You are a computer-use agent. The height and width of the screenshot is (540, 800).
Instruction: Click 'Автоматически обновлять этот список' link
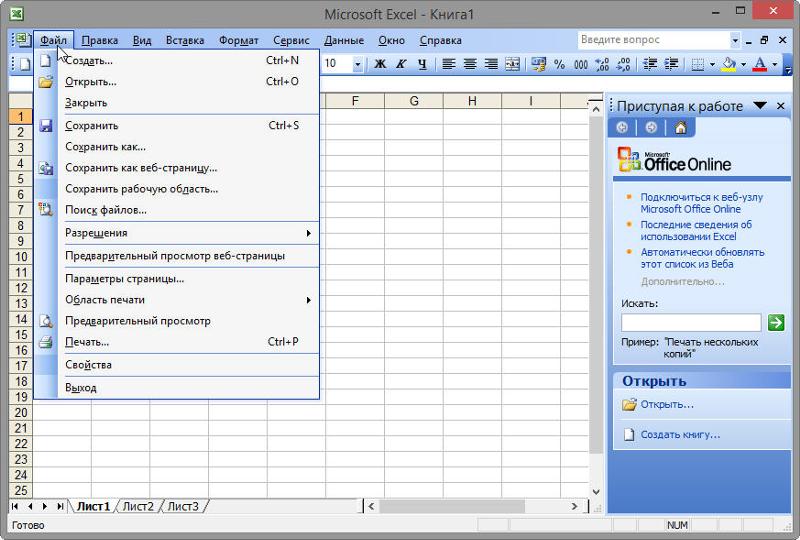coord(703,258)
